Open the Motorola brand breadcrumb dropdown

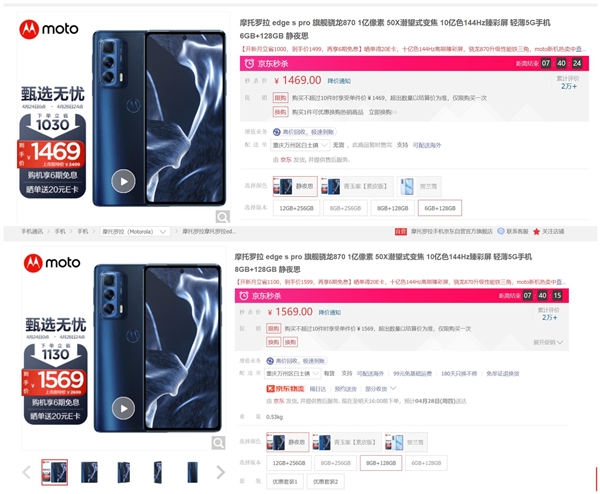click(x=135, y=232)
